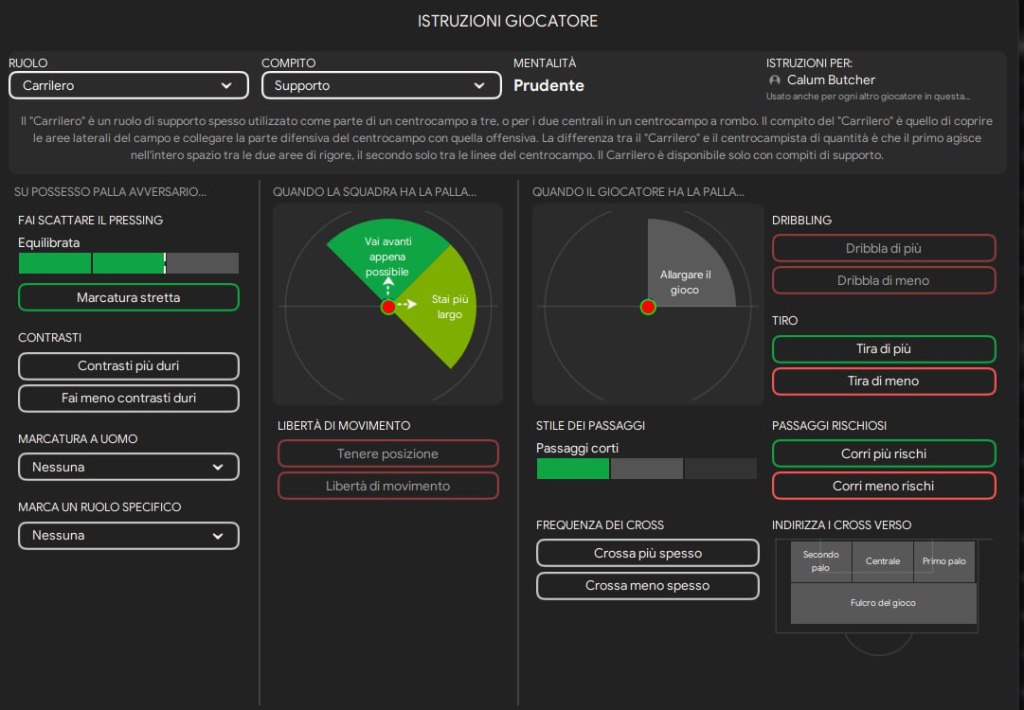Adjust the 'Stile dei passaggi' bar
Screen dimensions: 1024x710
point(646,469)
